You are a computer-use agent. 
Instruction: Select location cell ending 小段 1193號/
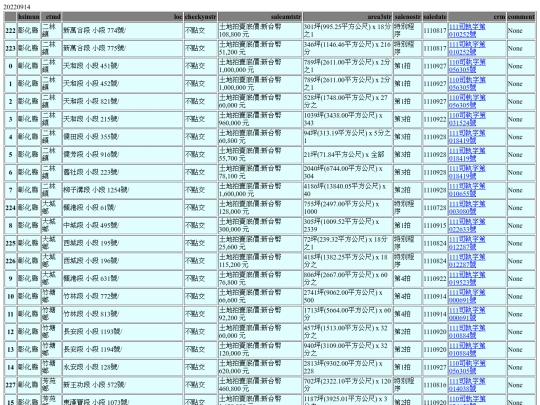[123, 332]
